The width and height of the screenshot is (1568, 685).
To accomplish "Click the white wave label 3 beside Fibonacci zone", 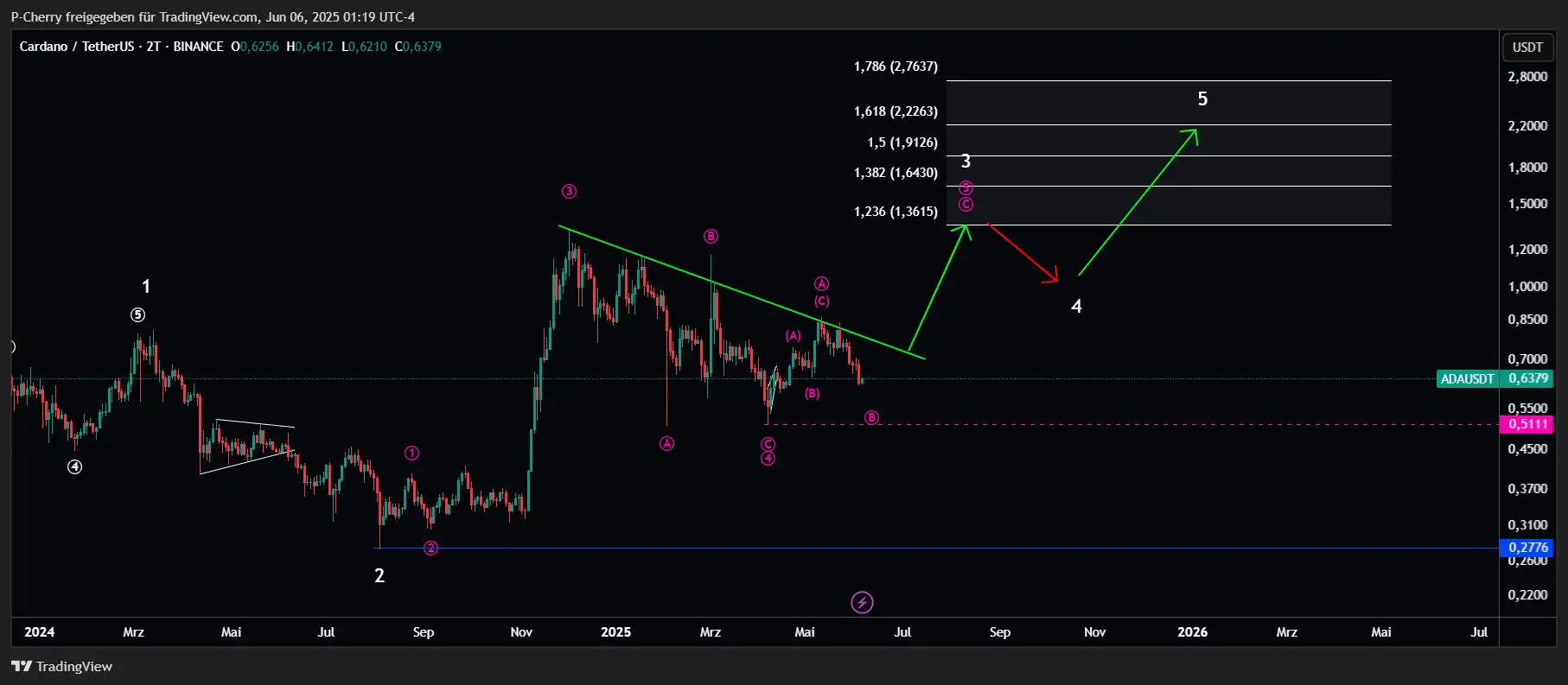I will [966, 162].
